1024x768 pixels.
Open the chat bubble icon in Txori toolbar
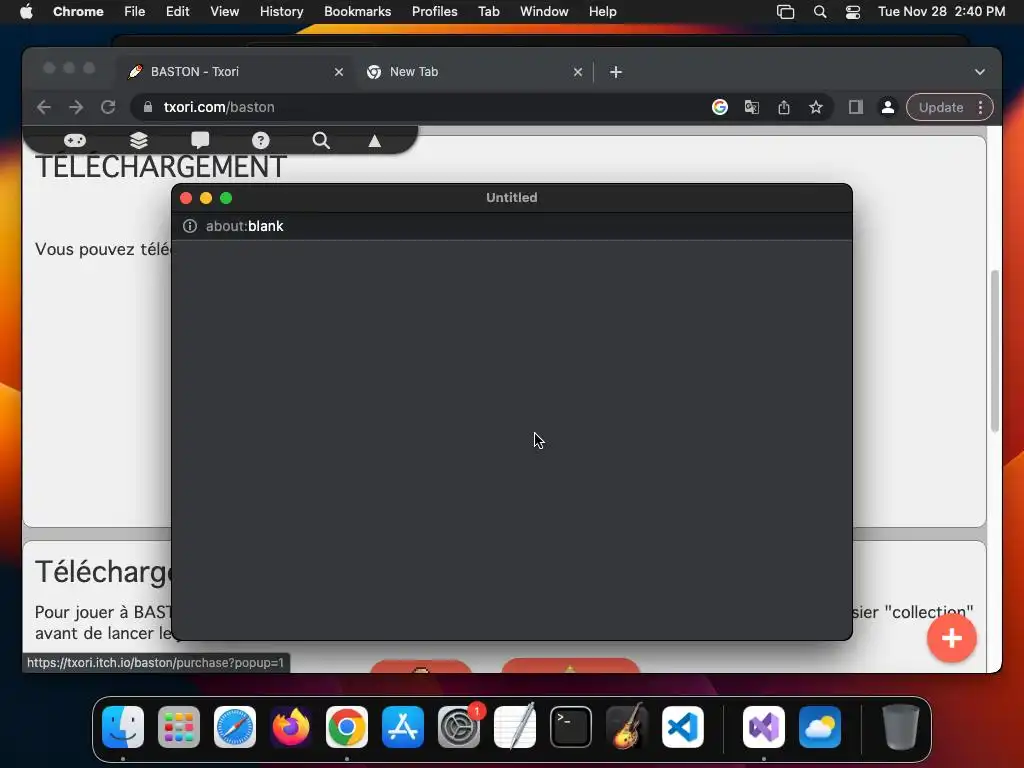(x=200, y=140)
